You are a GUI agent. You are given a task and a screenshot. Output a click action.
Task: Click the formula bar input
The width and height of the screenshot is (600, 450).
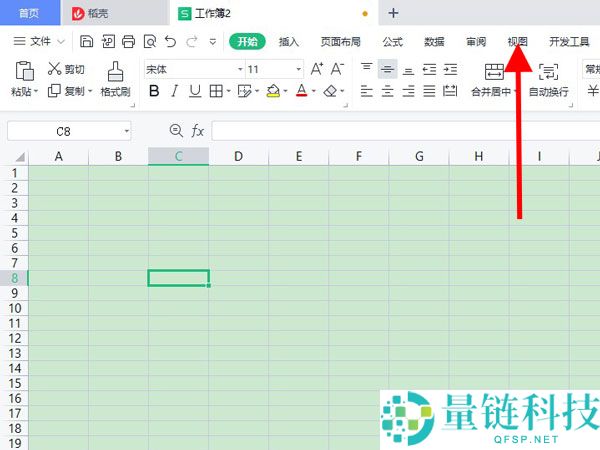coord(406,131)
